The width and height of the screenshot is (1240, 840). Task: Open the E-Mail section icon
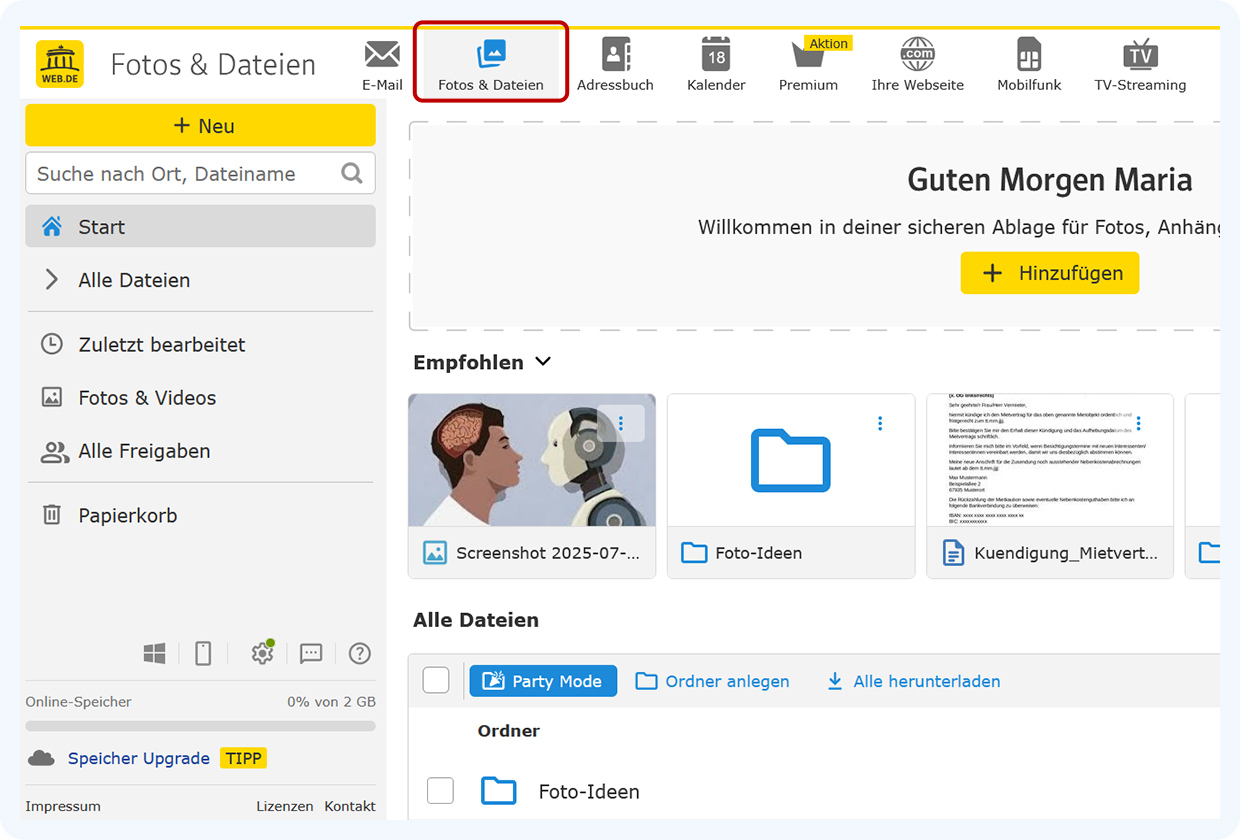pos(382,55)
